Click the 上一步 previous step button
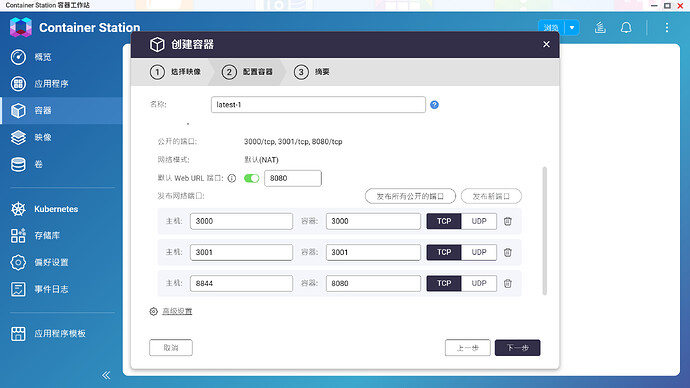 [467, 348]
